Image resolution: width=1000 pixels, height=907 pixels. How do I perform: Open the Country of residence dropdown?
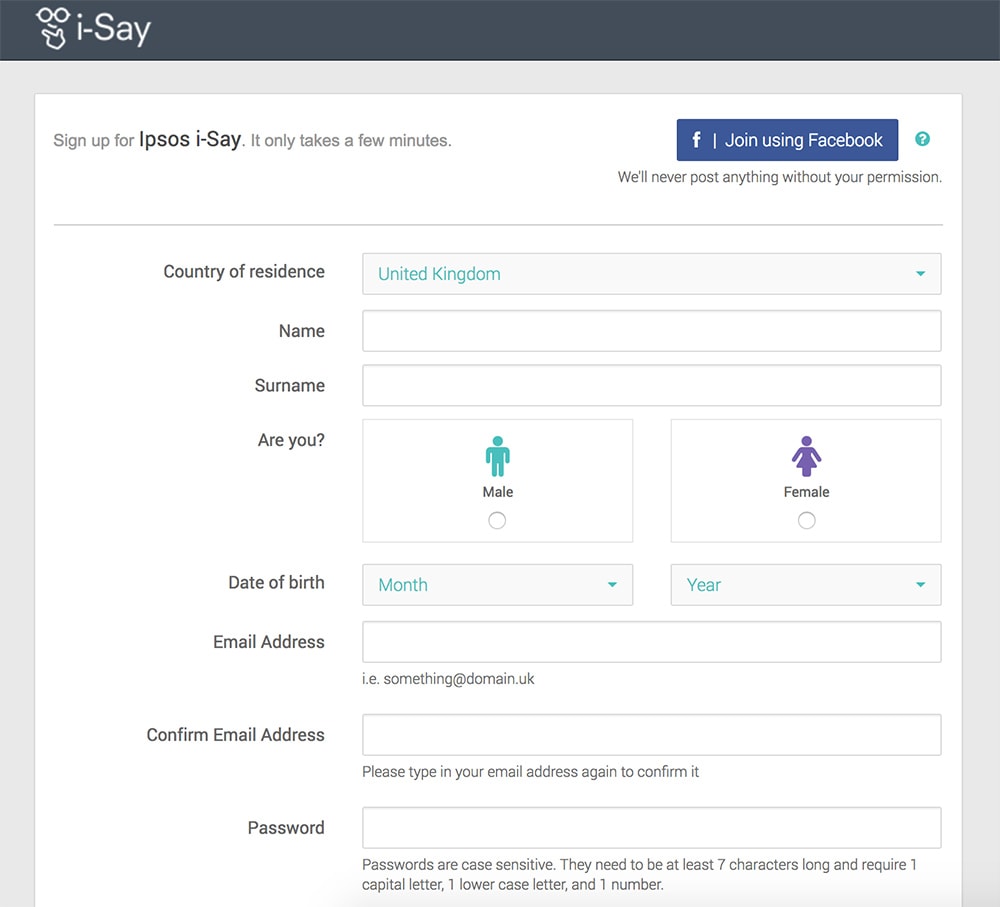(x=652, y=274)
